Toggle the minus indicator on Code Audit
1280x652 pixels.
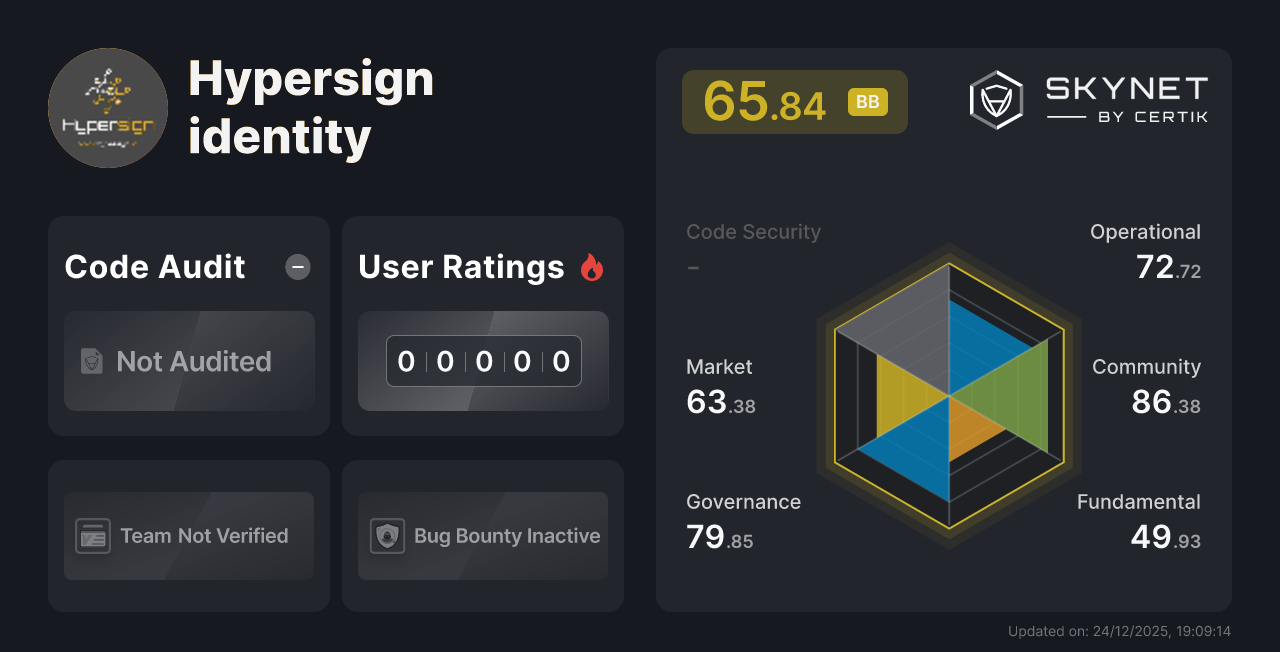pyautogui.click(x=297, y=266)
